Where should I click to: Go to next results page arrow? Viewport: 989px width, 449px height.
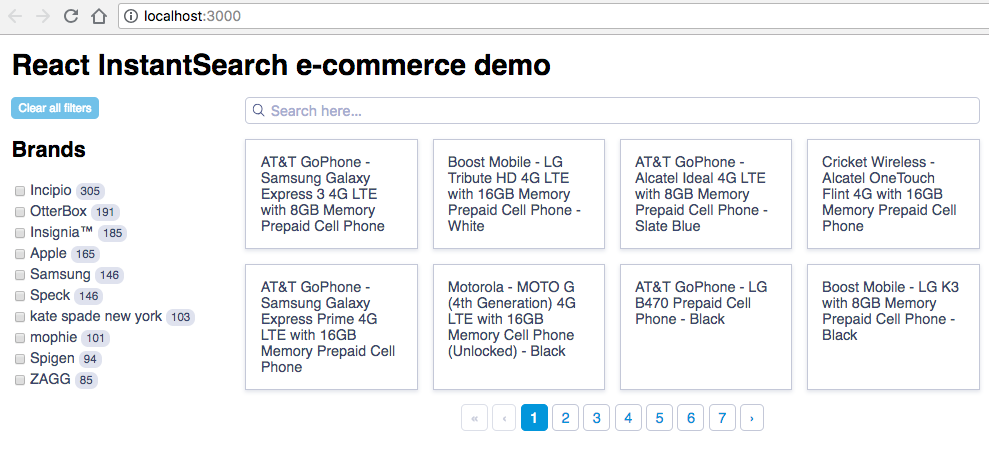click(x=752, y=418)
